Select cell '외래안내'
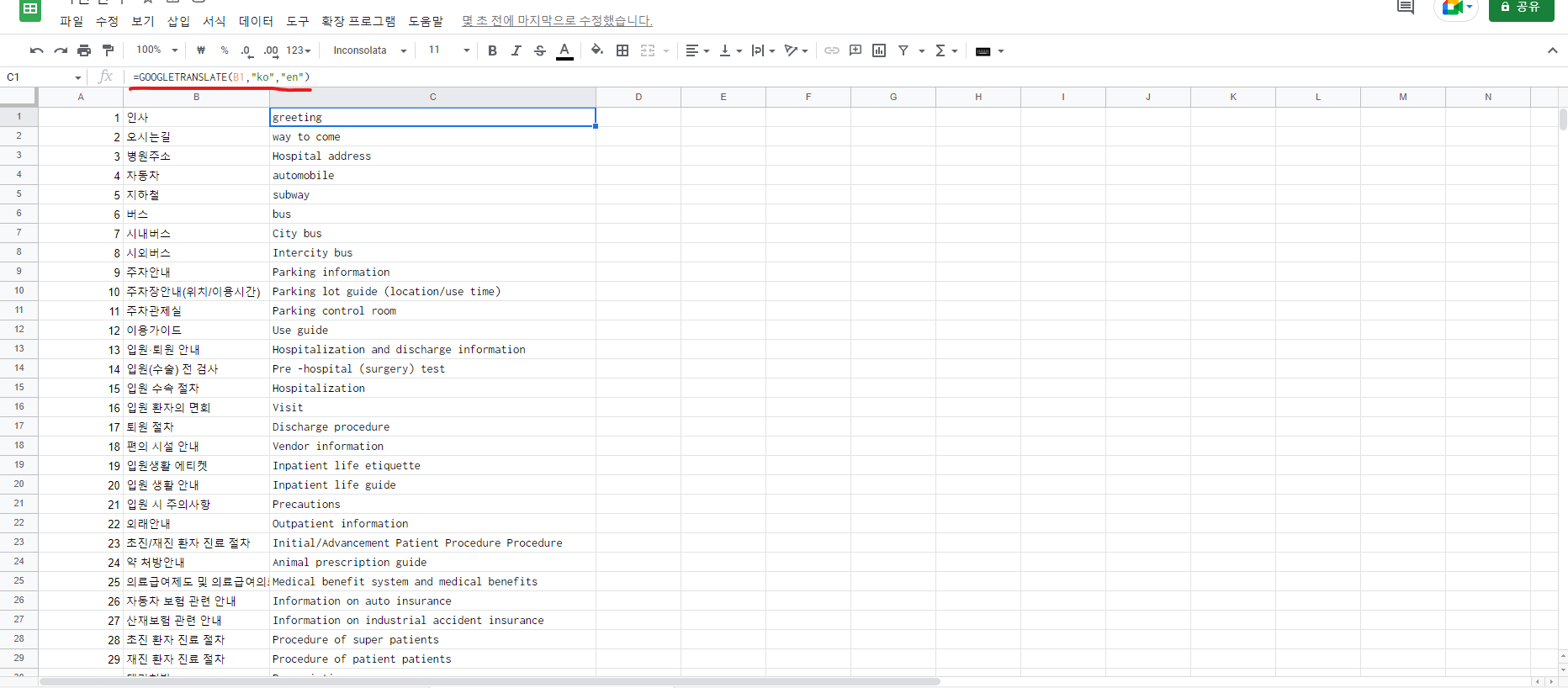The image size is (1568, 688). (x=196, y=523)
